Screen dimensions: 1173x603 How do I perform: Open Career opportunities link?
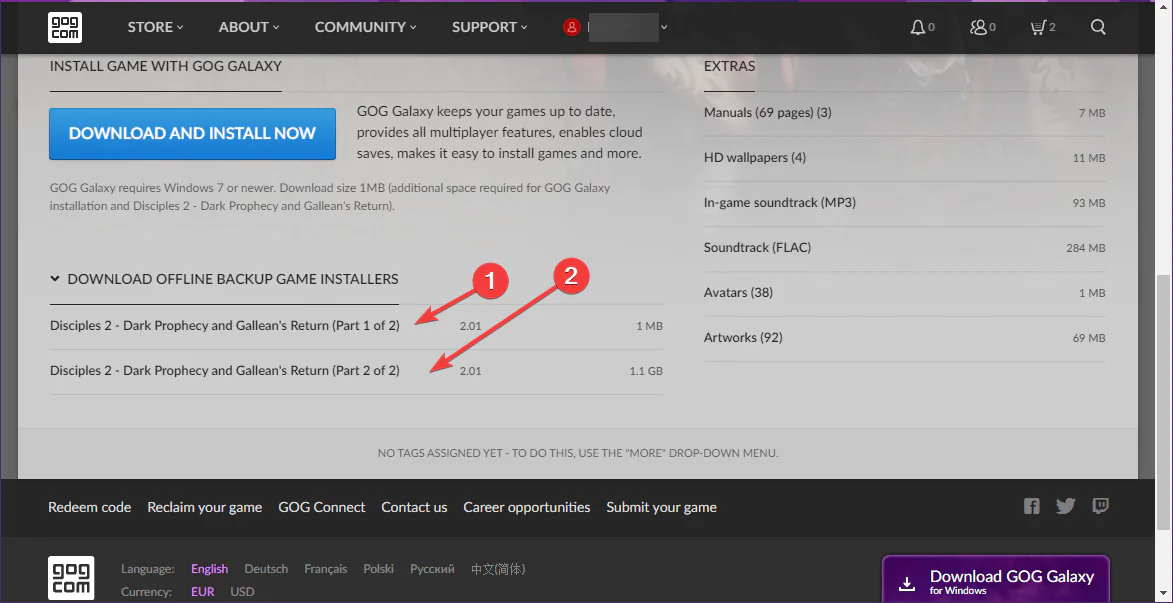(527, 507)
